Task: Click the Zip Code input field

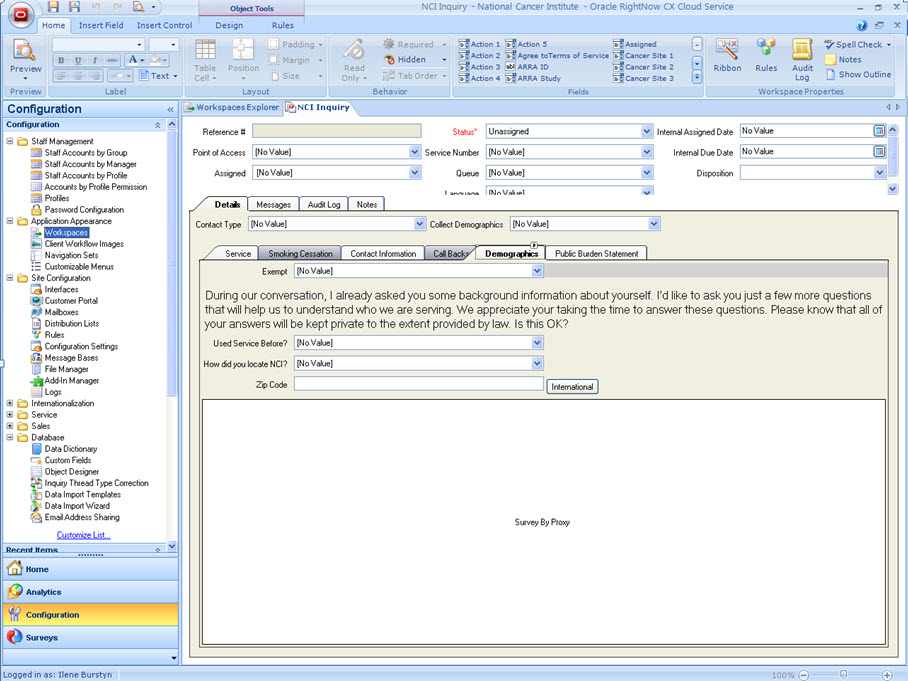Action: (x=418, y=384)
